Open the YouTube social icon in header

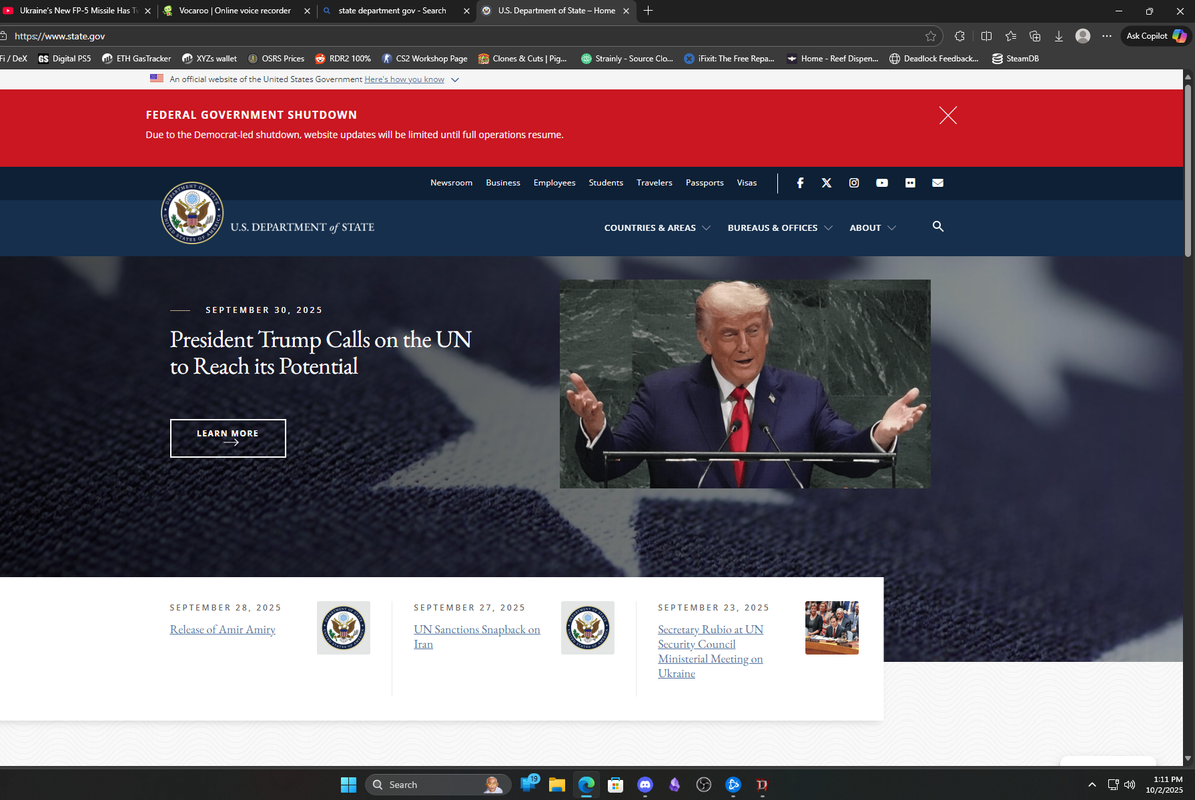(882, 183)
